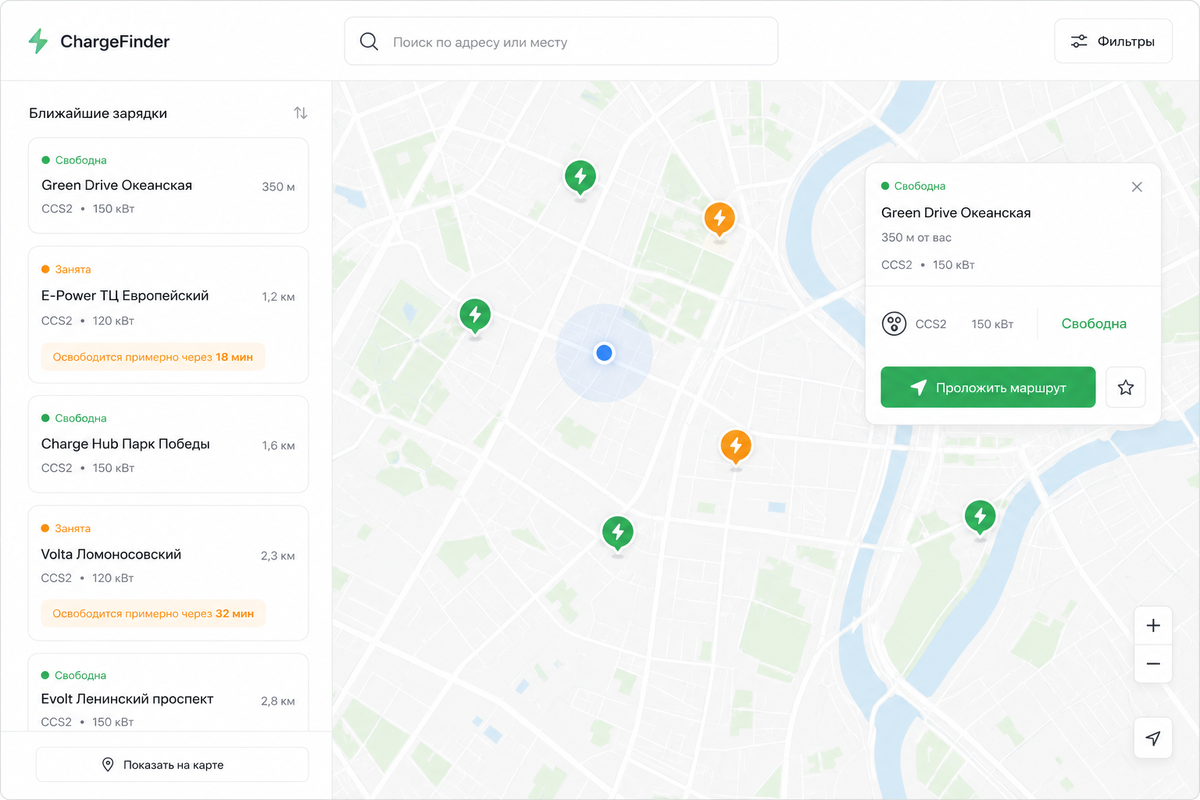This screenshot has height=800, width=1200.
Task: Click the 2,8 км distance label
Action: pos(278,701)
